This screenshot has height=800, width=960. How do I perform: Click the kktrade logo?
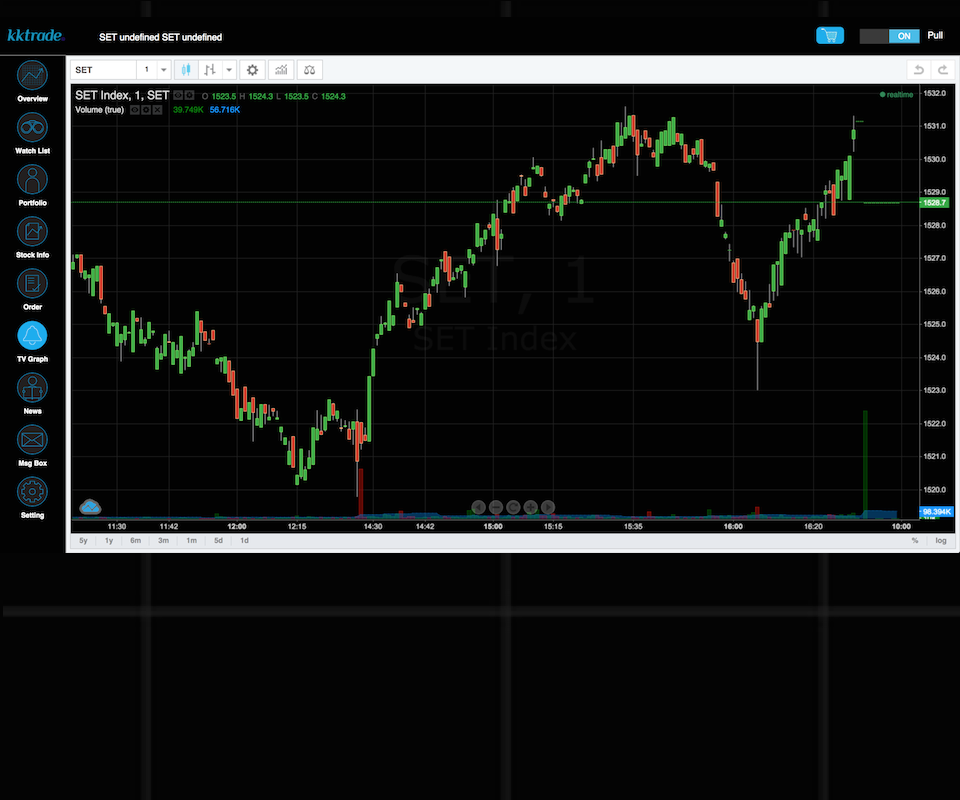tap(36, 36)
